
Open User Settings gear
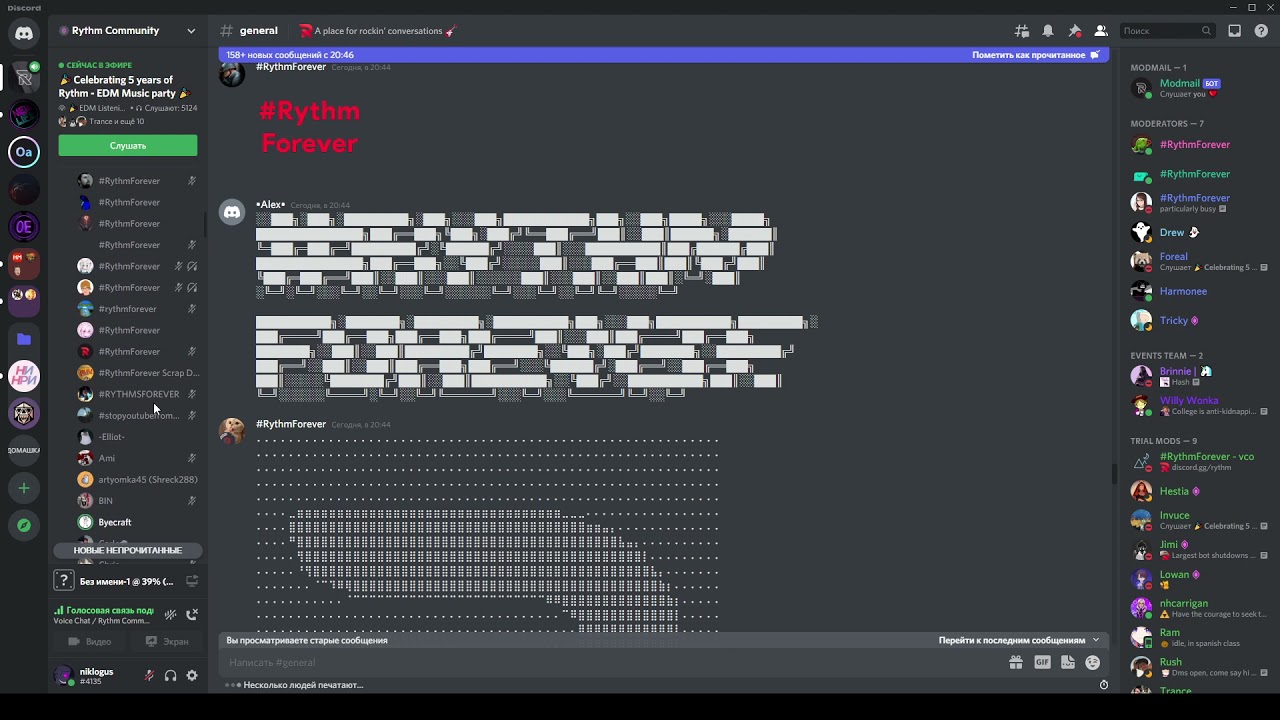pos(192,676)
